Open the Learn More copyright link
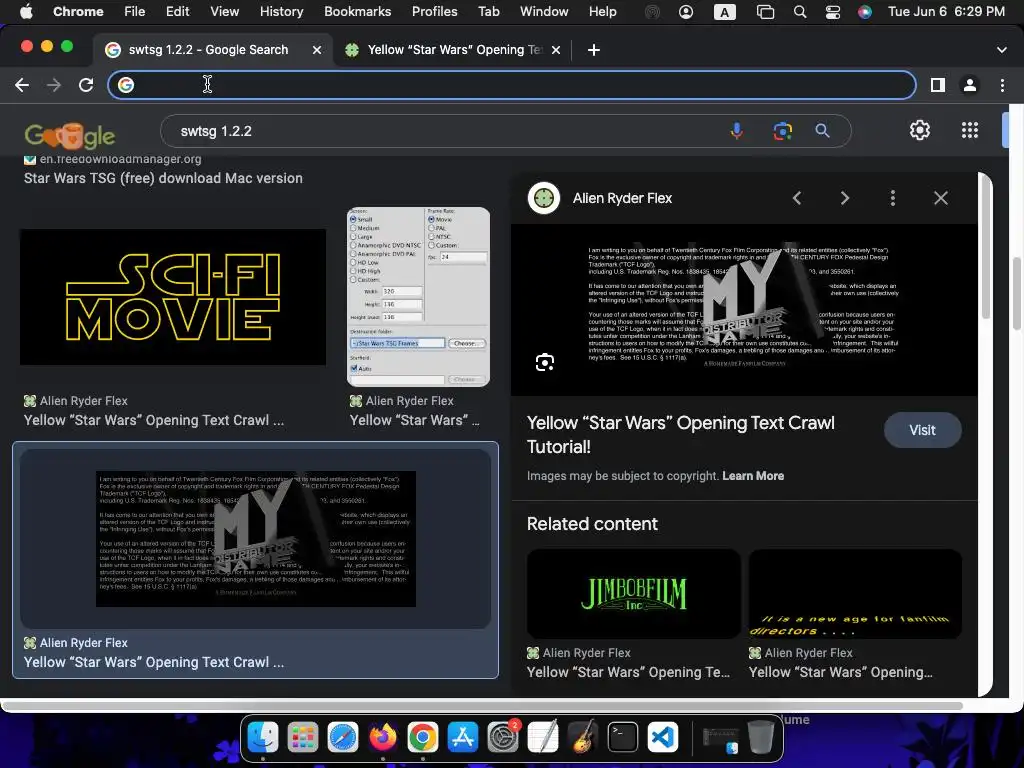The width and height of the screenshot is (1024, 768). point(753,476)
